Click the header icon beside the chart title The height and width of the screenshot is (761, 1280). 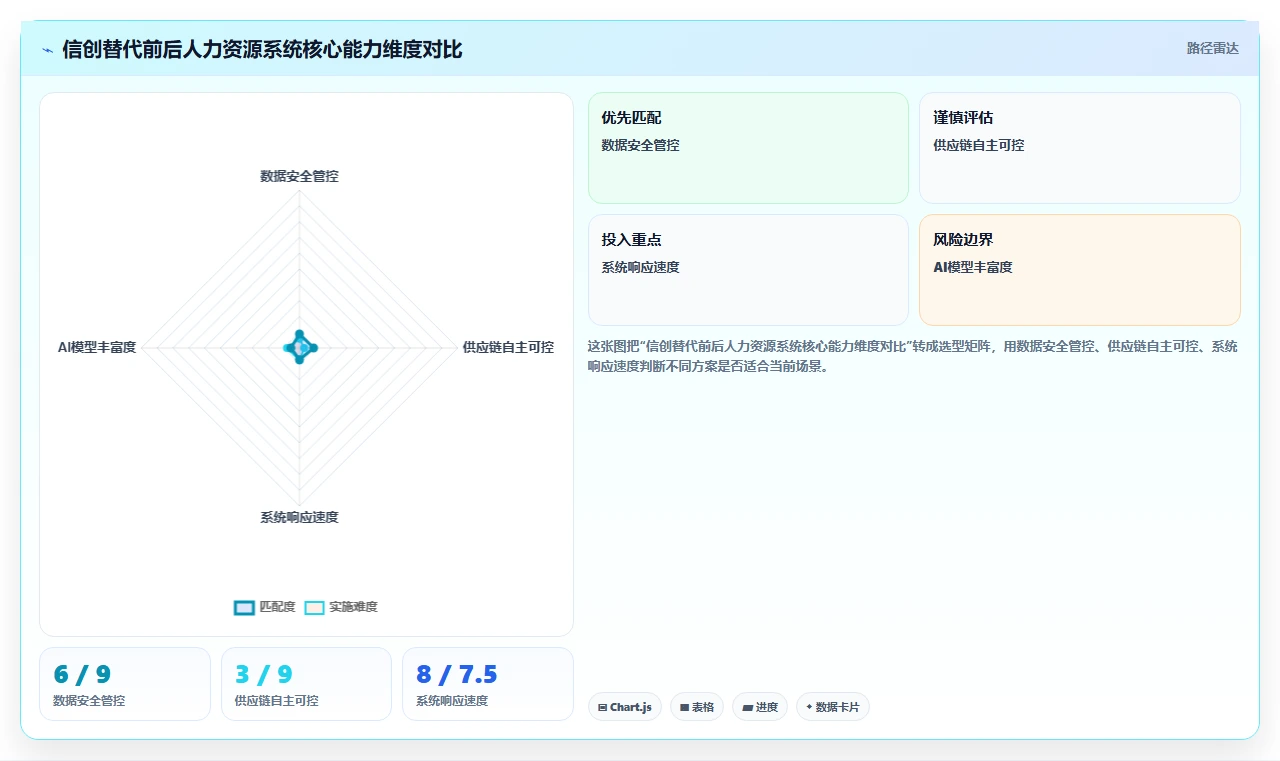pos(47,49)
